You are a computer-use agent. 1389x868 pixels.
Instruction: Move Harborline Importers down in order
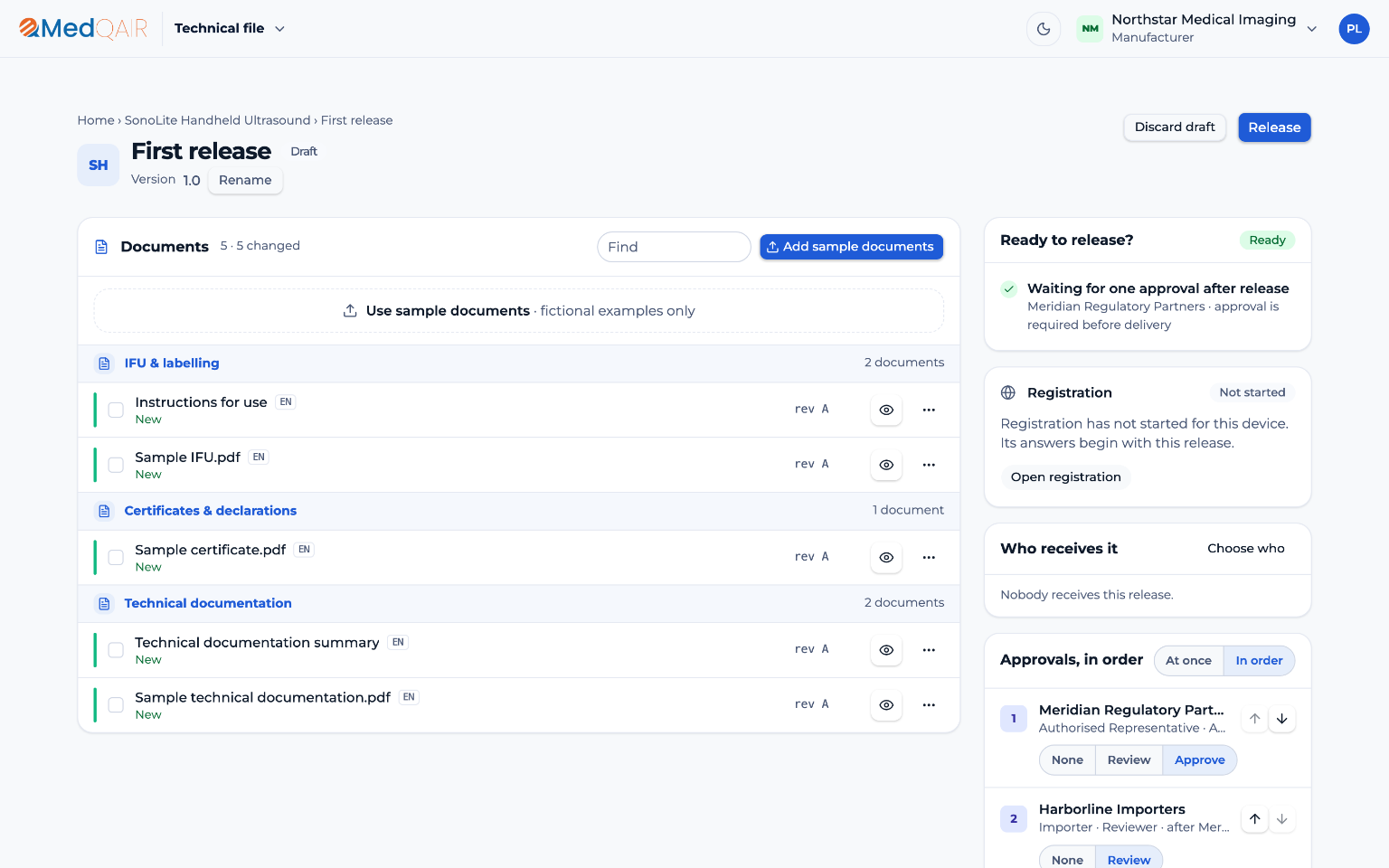pyautogui.click(x=1281, y=819)
